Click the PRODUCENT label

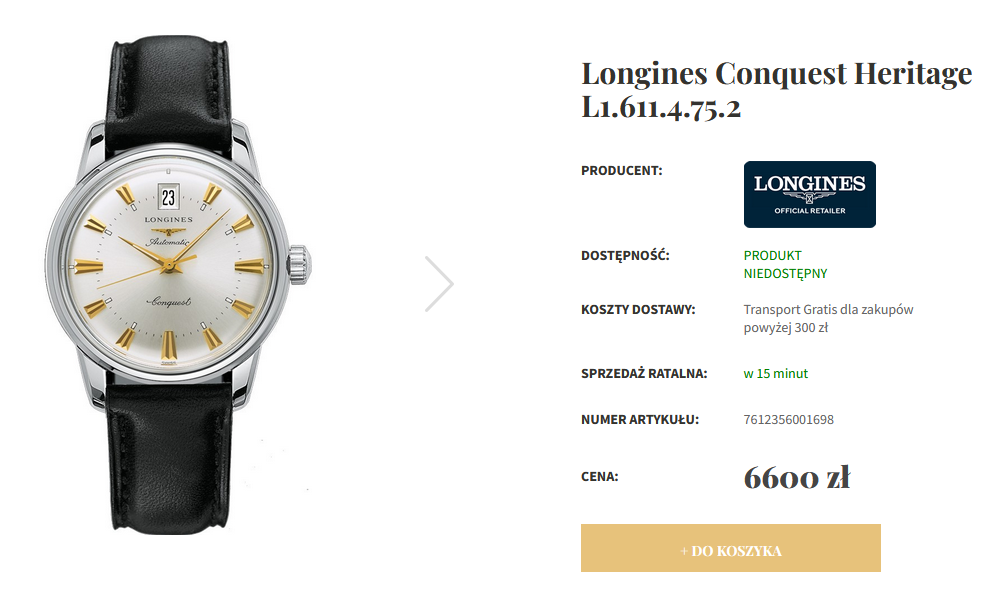click(622, 171)
